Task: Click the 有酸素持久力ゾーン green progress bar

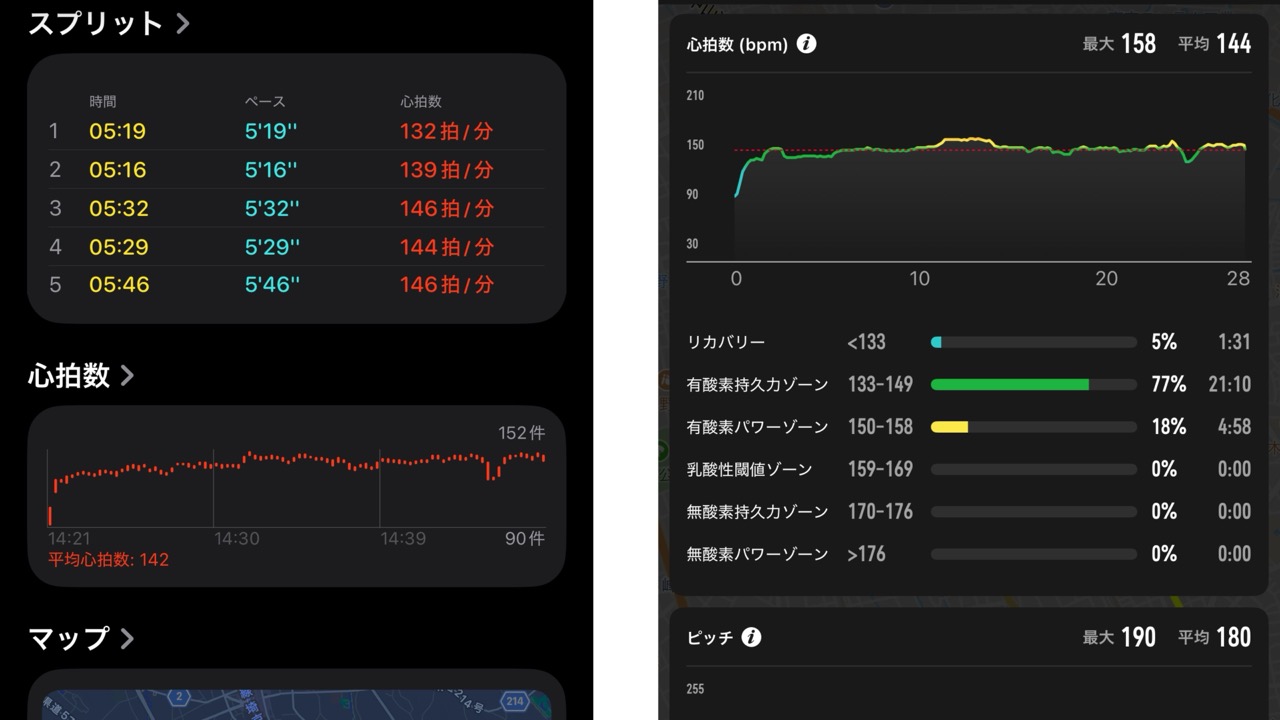Action: tap(1009, 384)
